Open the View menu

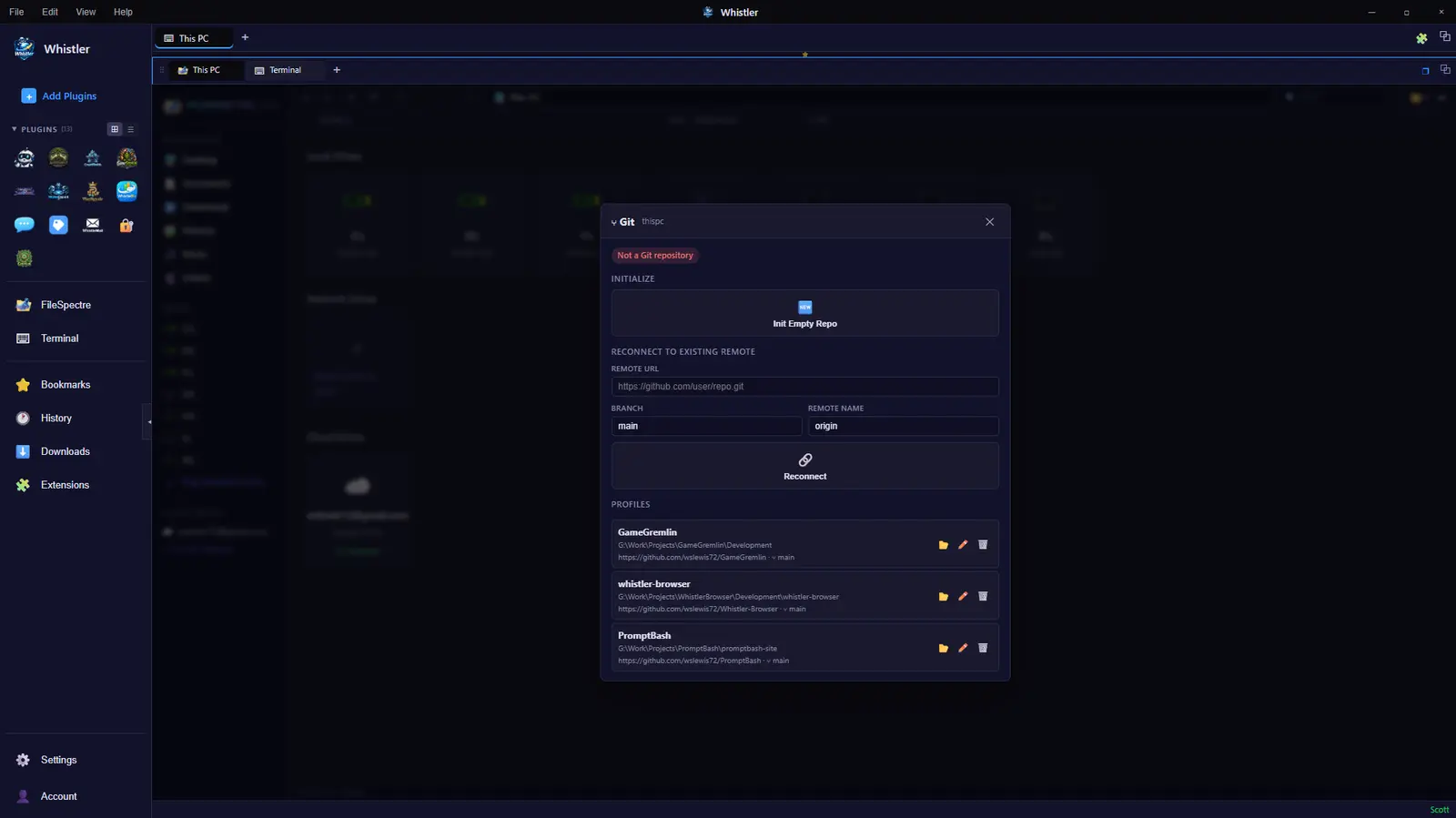tap(86, 12)
